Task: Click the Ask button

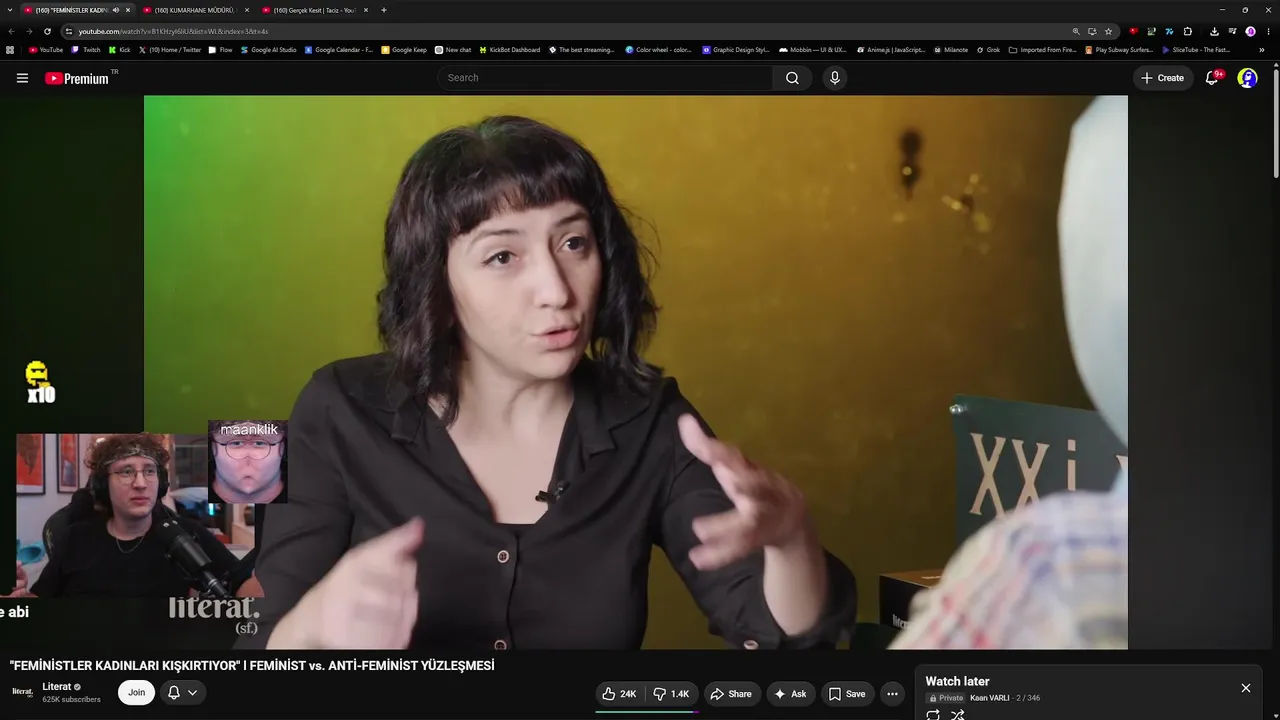Action: (790, 694)
